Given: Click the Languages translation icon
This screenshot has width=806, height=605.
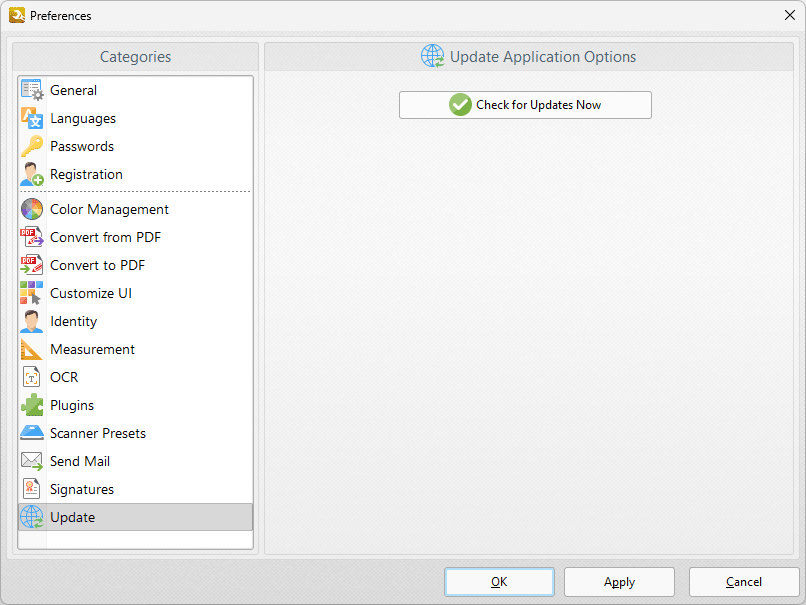Looking at the screenshot, I should point(32,118).
